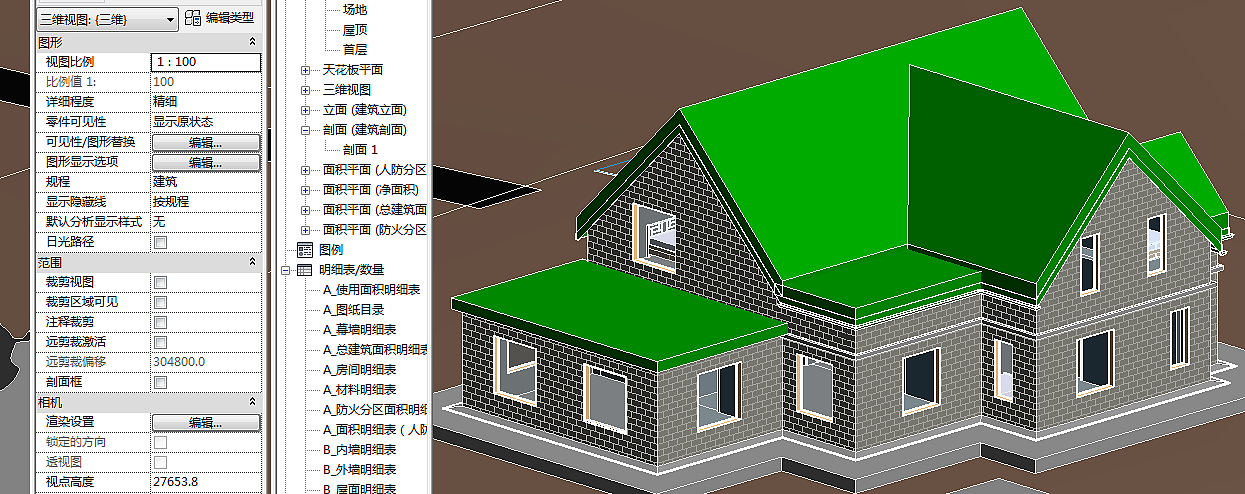Select A_使用面积明细表 schedule
The height and width of the screenshot is (494, 1245).
[x=371, y=290]
